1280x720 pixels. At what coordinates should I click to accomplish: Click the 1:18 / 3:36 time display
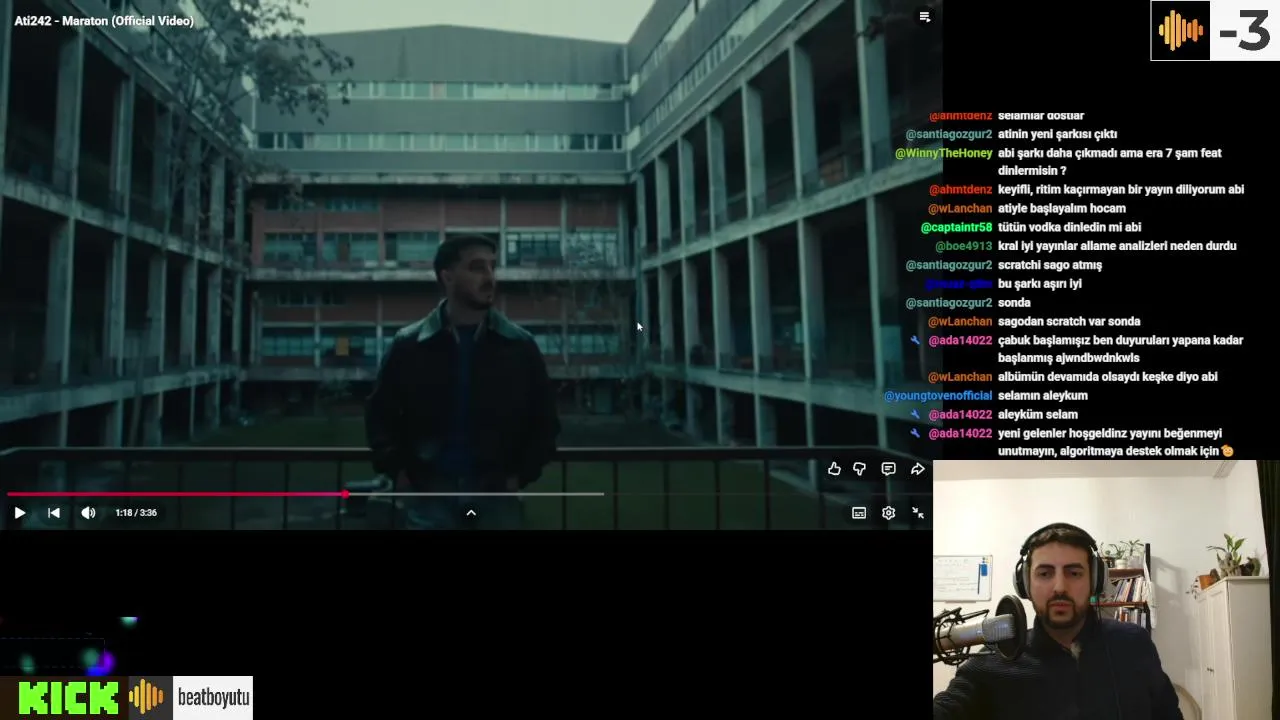tap(136, 513)
